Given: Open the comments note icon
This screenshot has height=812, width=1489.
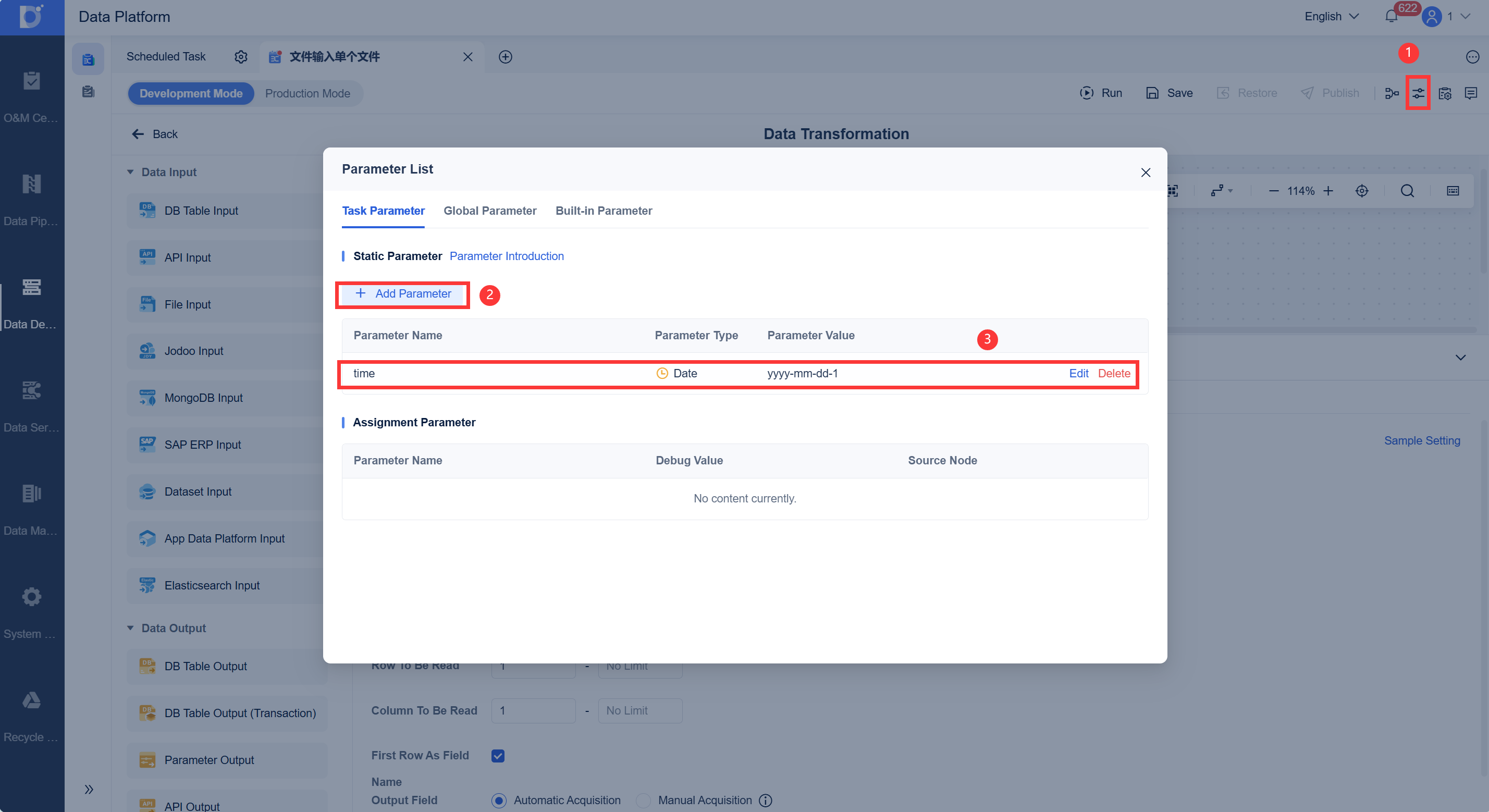Looking at the screenshot, I should (x=1471, y=93).
